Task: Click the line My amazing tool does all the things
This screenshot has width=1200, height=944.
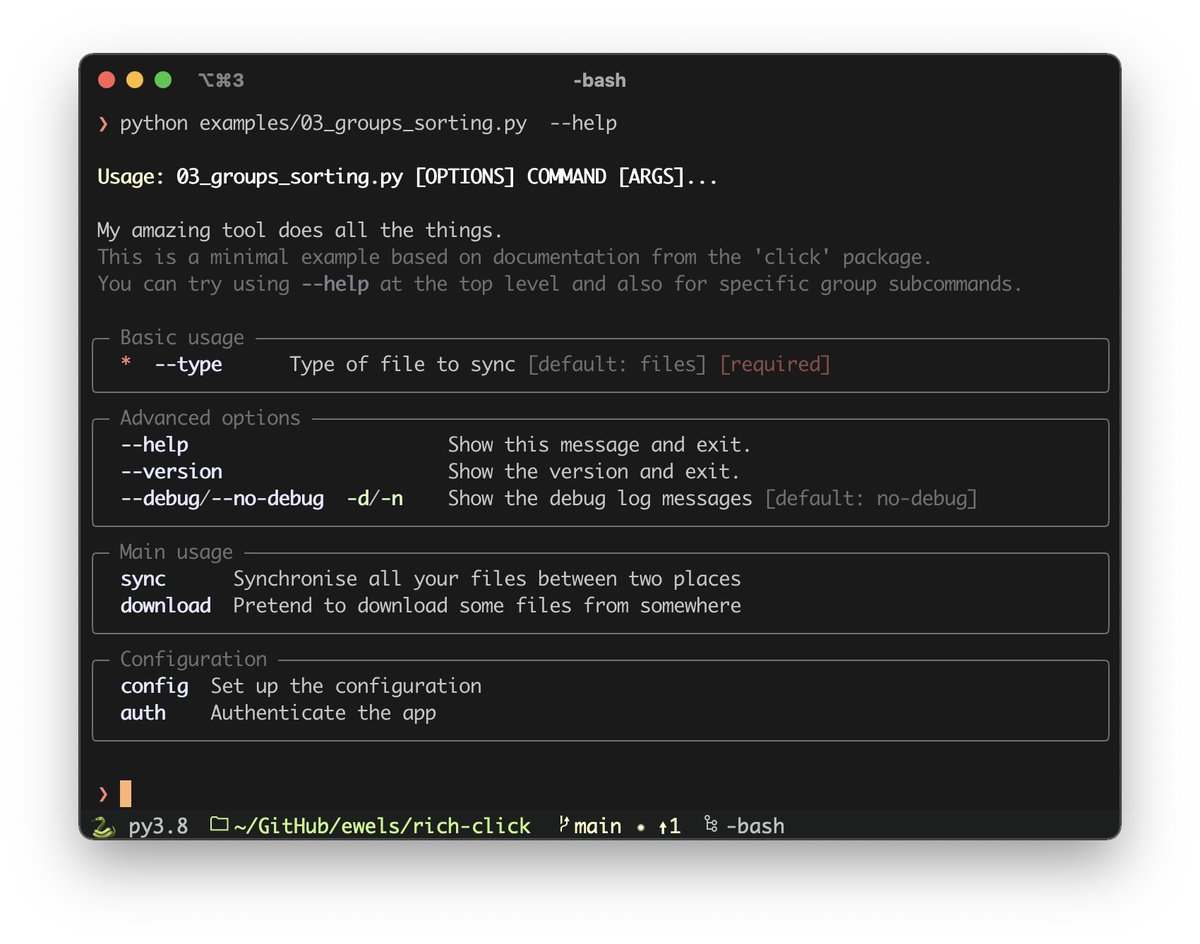Action: [x=300, y=231]
